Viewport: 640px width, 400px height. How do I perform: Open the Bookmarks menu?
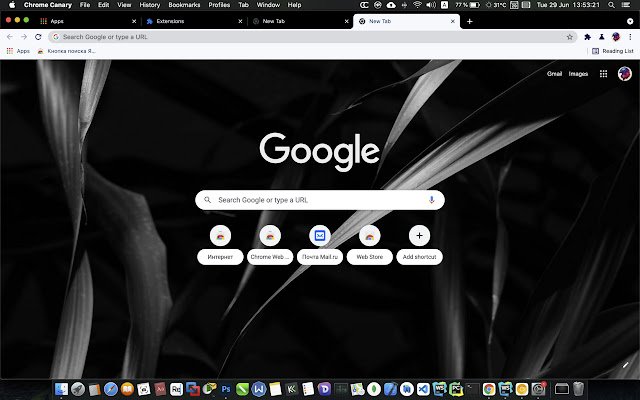tap(184, 5)
